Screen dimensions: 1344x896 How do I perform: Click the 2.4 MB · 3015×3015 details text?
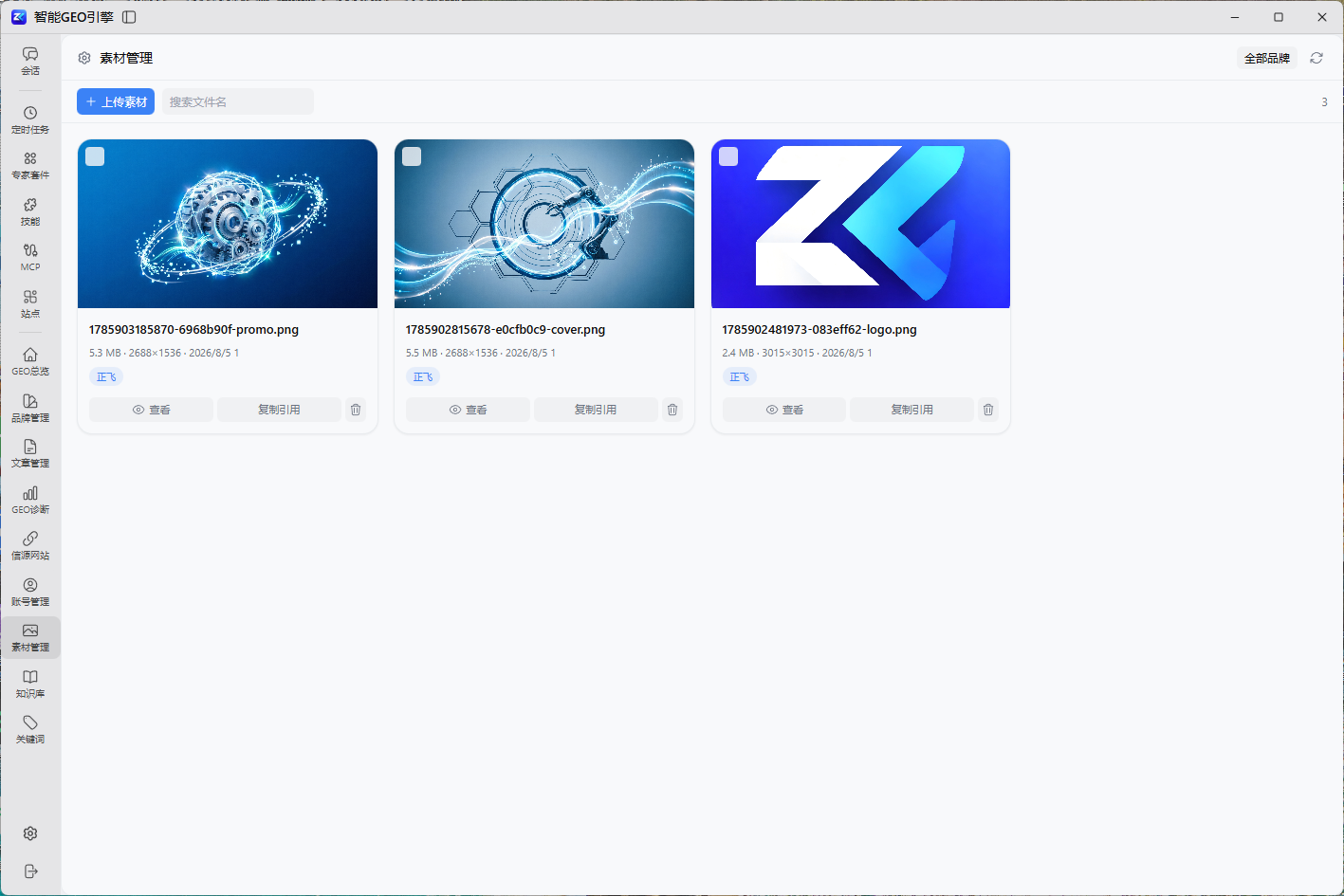pos(797,353)
